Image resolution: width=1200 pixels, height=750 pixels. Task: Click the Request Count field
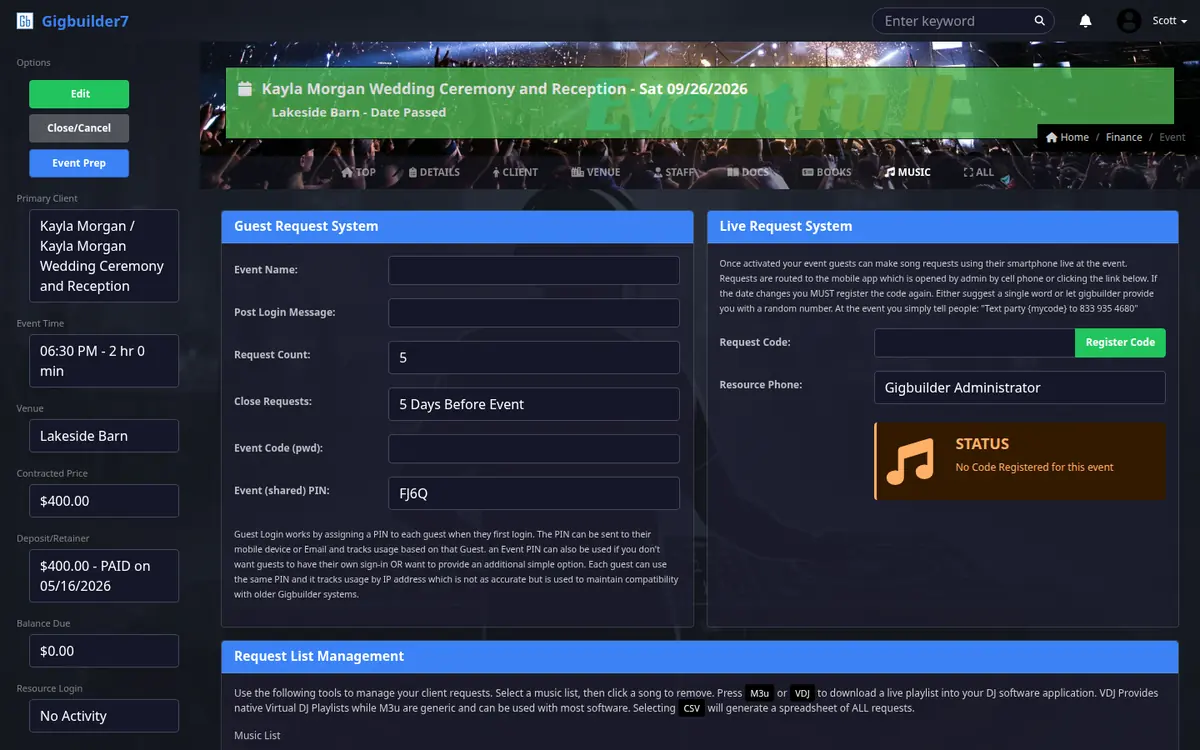tap(534, 357)
